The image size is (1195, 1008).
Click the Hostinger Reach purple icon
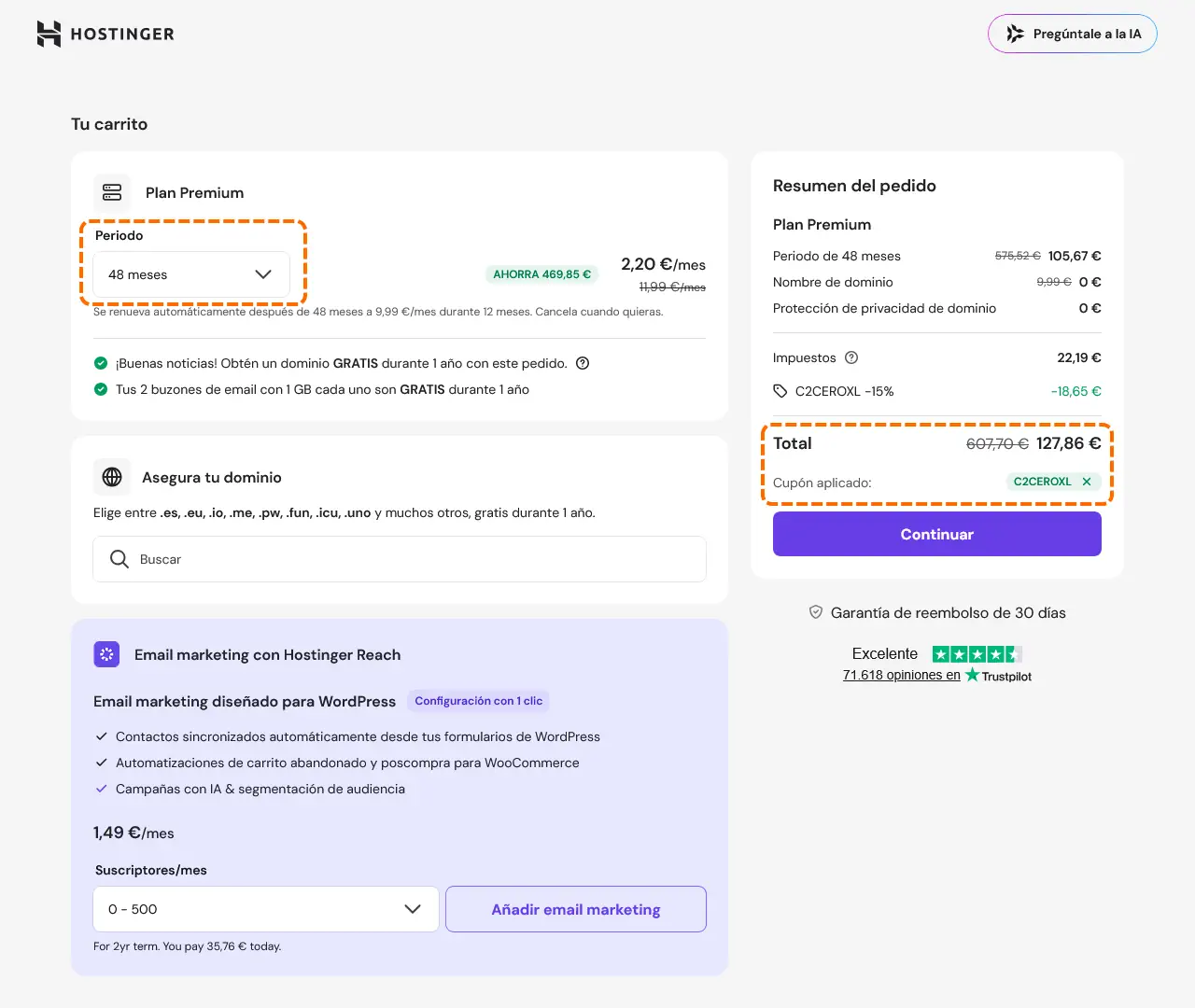click(x=106, y=654)
